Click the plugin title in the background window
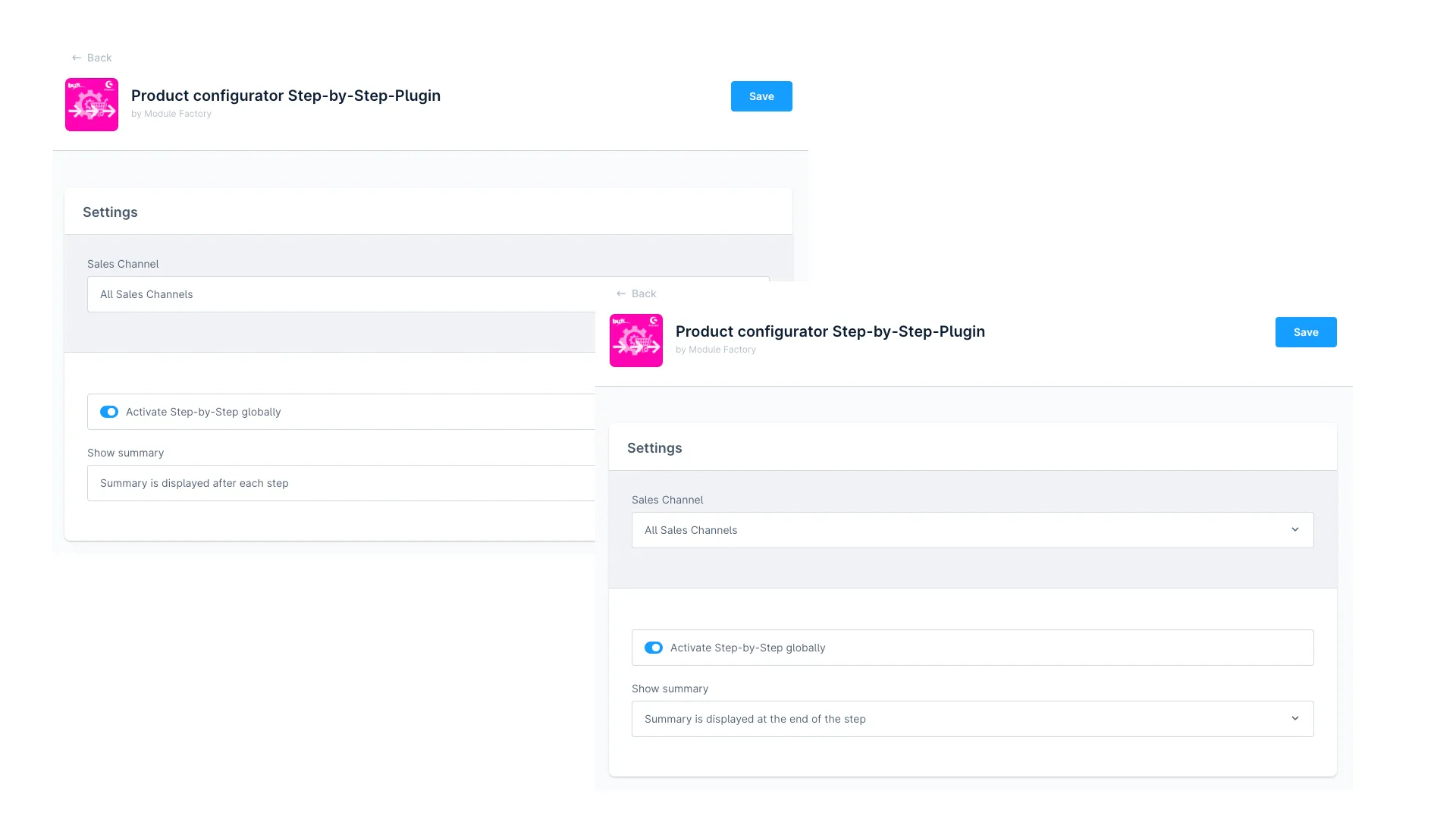The image size is (1456, 819). pyautogui.click(x=285, y=96)
